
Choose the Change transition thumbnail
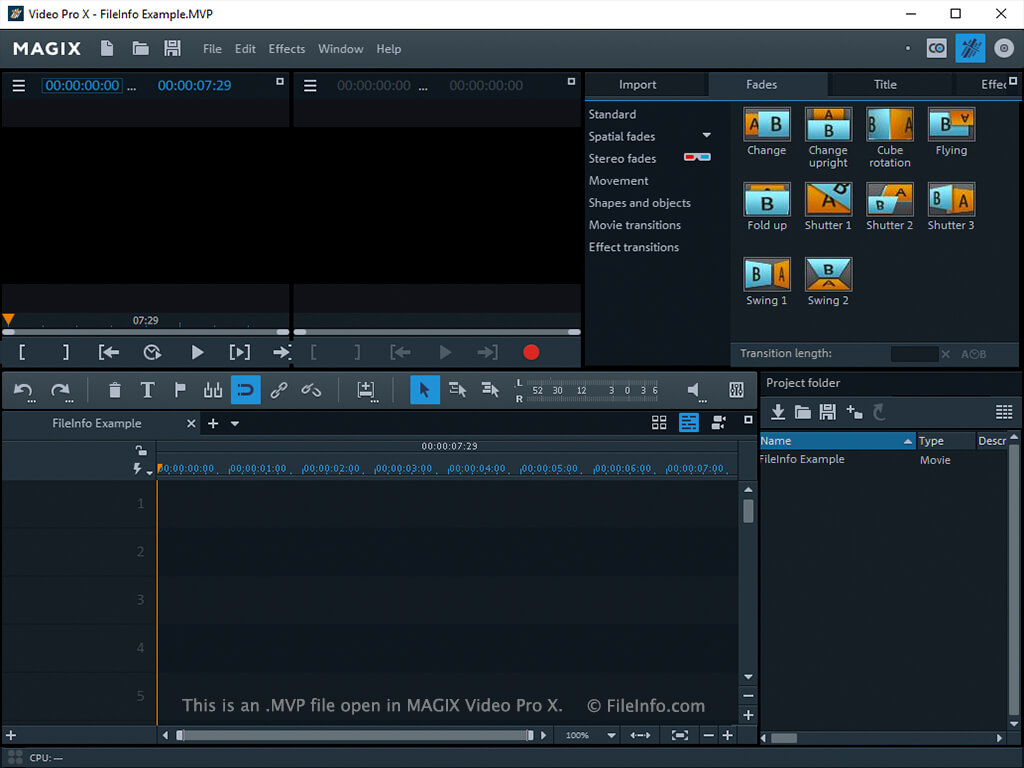[x=767, y=124]
